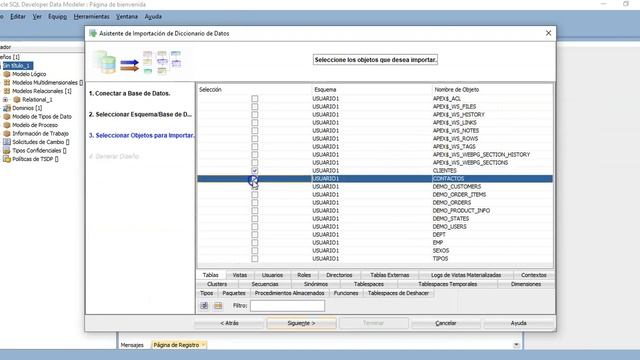640x360 pixels.
Task: Select the Página de Registro tab
Action: 176,345
